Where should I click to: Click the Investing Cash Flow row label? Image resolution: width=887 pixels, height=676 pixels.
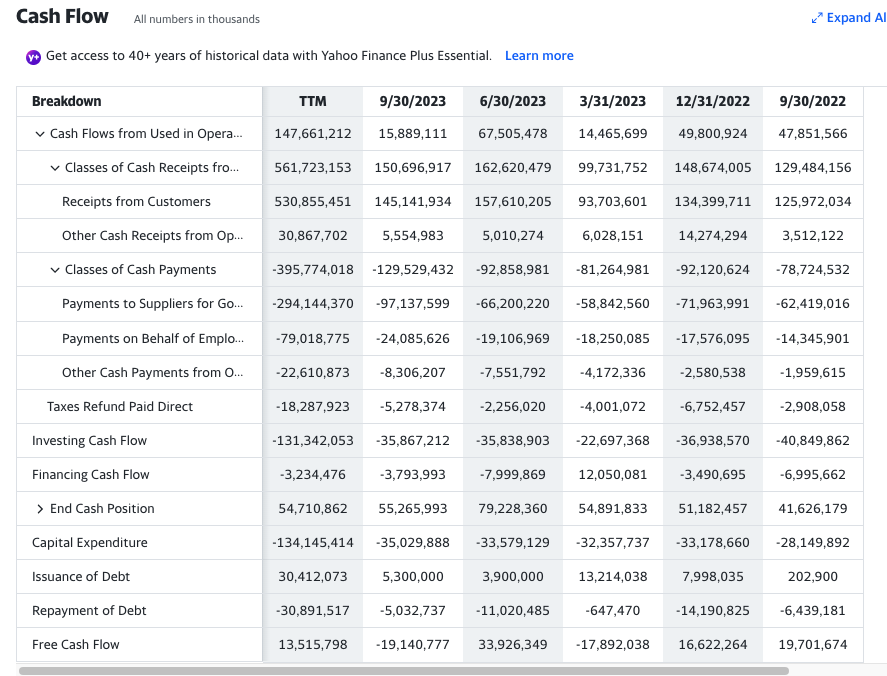click(89, 441)
